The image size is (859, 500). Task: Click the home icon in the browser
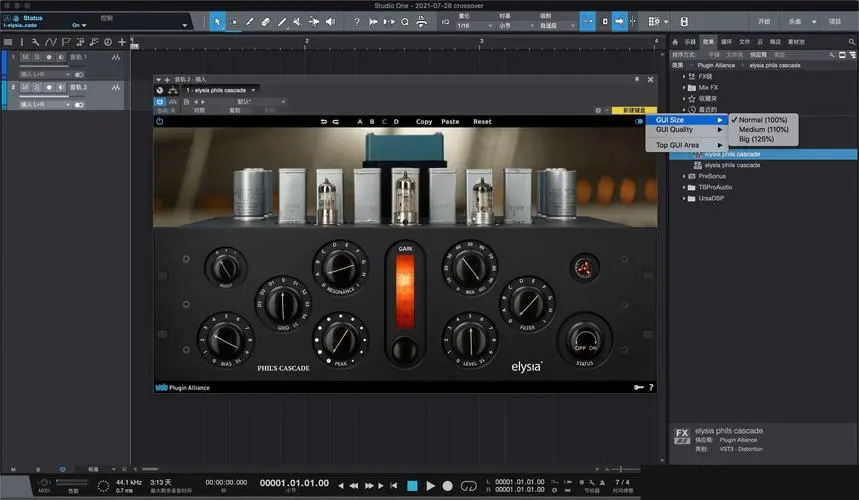675,42
